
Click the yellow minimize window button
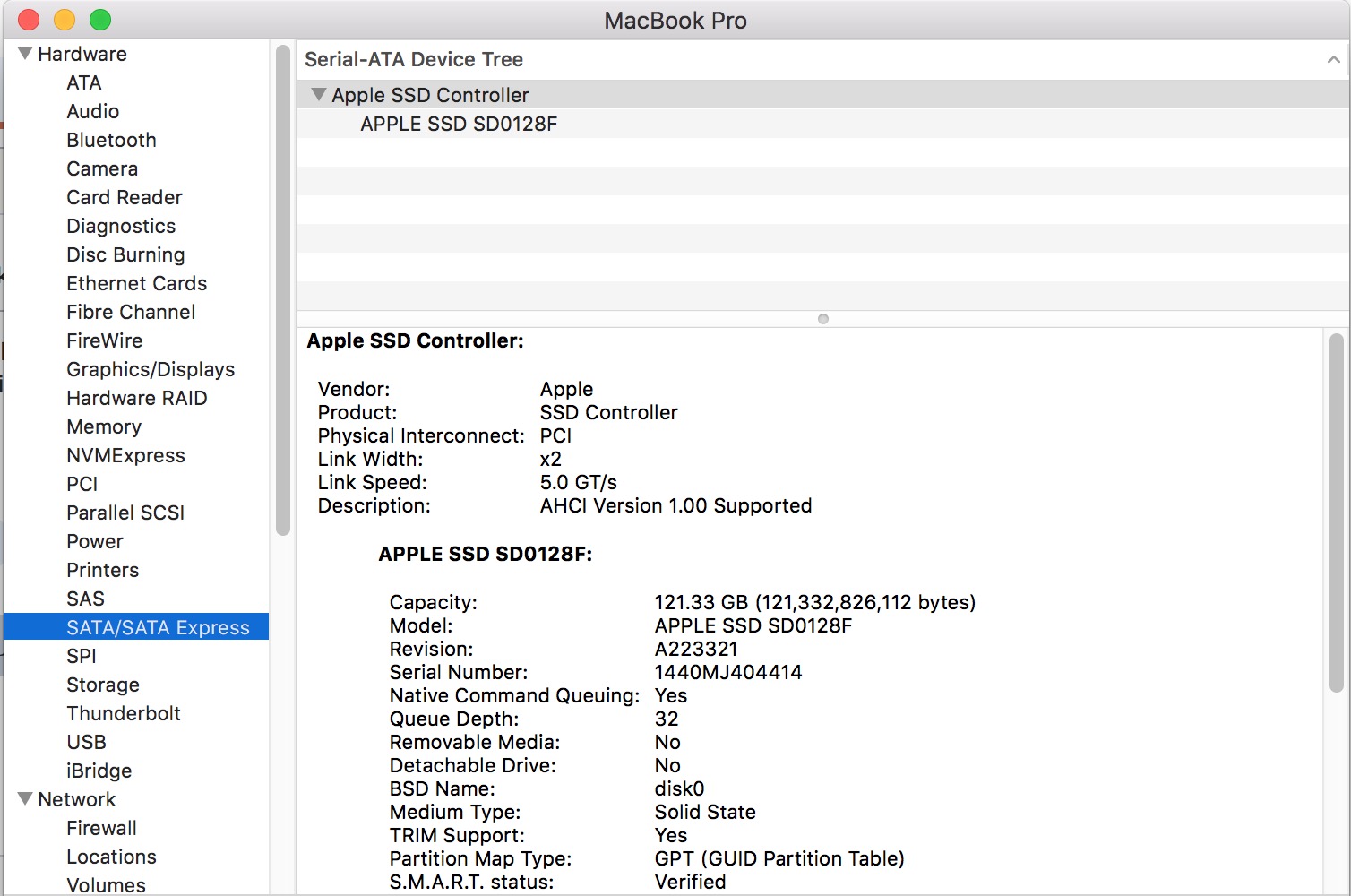pyautogui.click(x=65, y=20)
